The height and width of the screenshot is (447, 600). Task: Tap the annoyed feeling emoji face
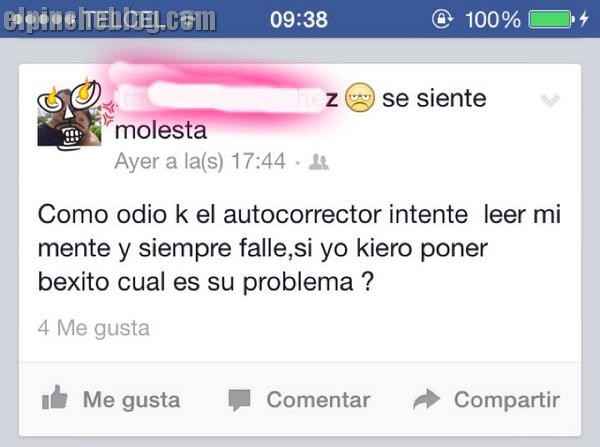(360, 98)
